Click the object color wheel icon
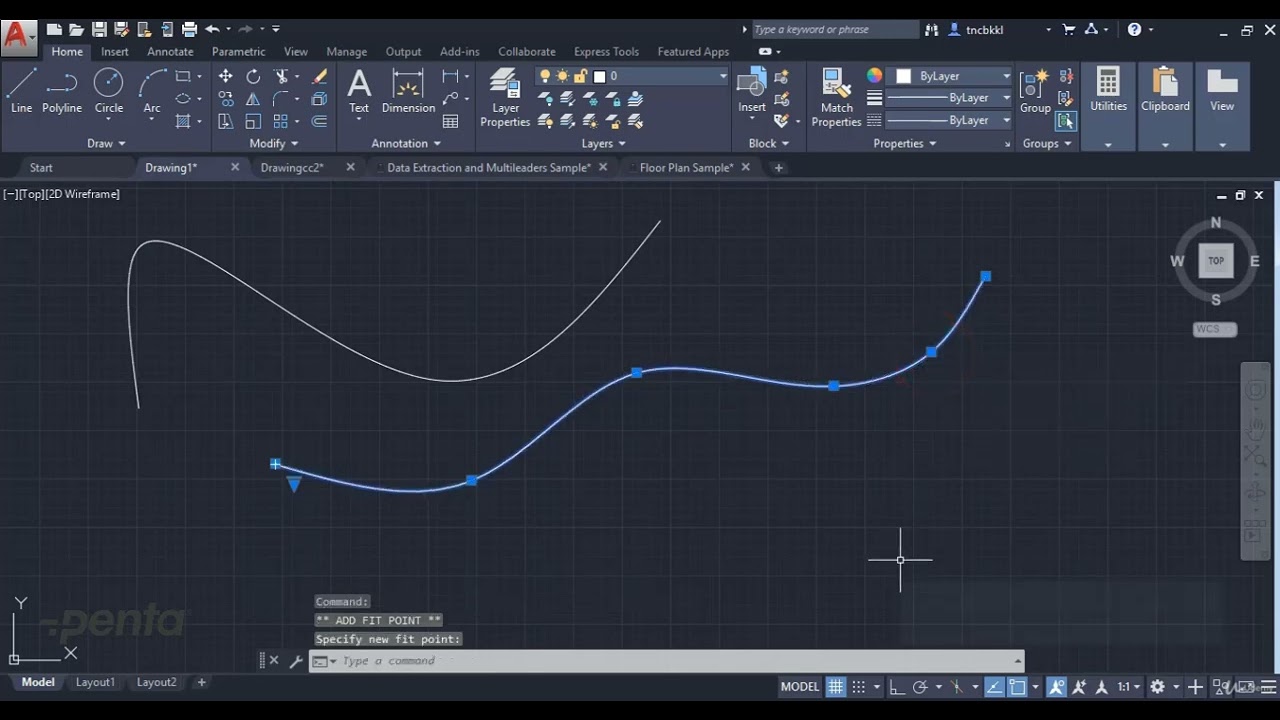 coord(875,76)
